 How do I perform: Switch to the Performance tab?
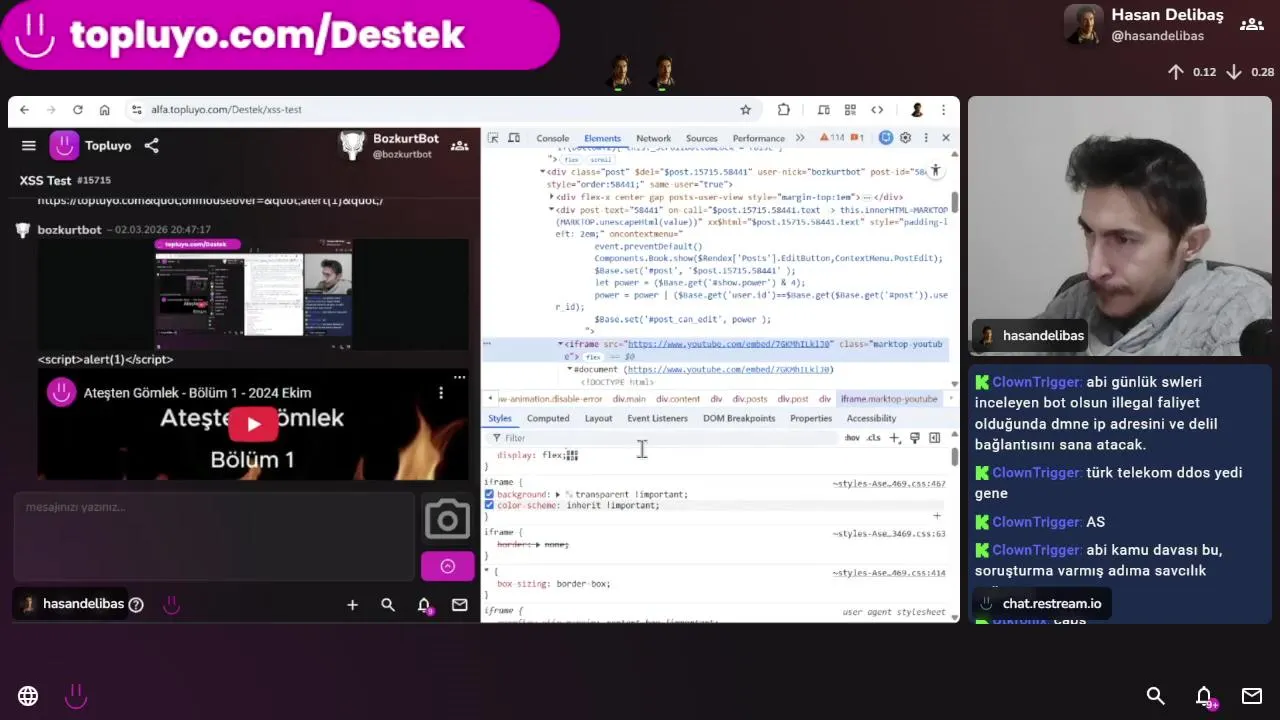coord(758,138)
